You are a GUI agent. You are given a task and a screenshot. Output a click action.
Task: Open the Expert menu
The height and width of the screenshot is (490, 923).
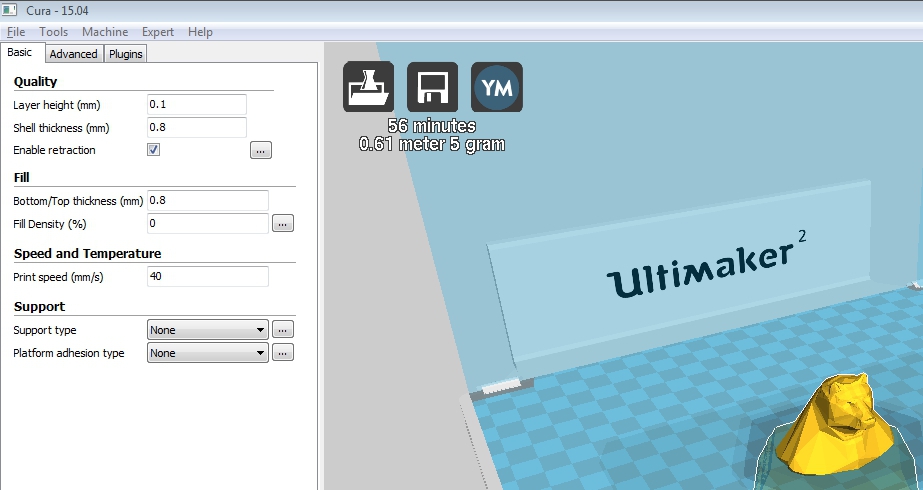[x=157, y=32]
